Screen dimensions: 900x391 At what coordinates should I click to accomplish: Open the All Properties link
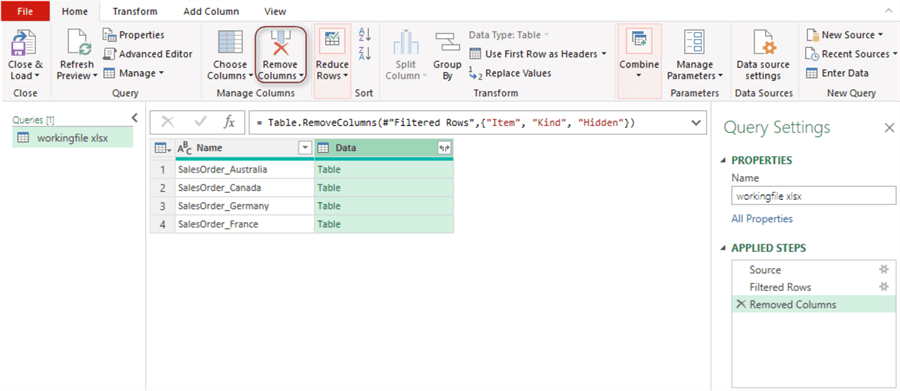point(762,219)
